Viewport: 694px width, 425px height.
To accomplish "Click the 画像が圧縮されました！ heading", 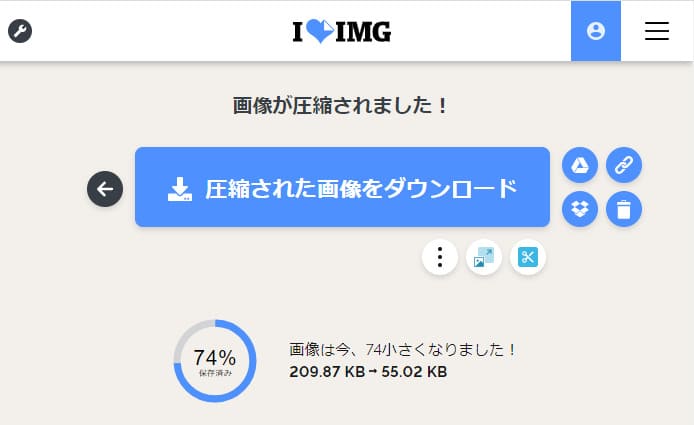I will pyautogui.click(x=341, y=106).
